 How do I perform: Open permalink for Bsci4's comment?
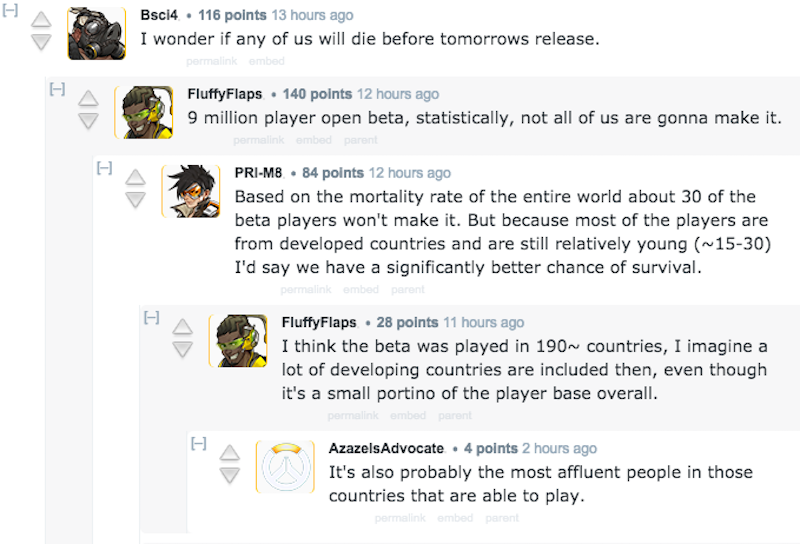pyautogui.click(x=211, y=61)
